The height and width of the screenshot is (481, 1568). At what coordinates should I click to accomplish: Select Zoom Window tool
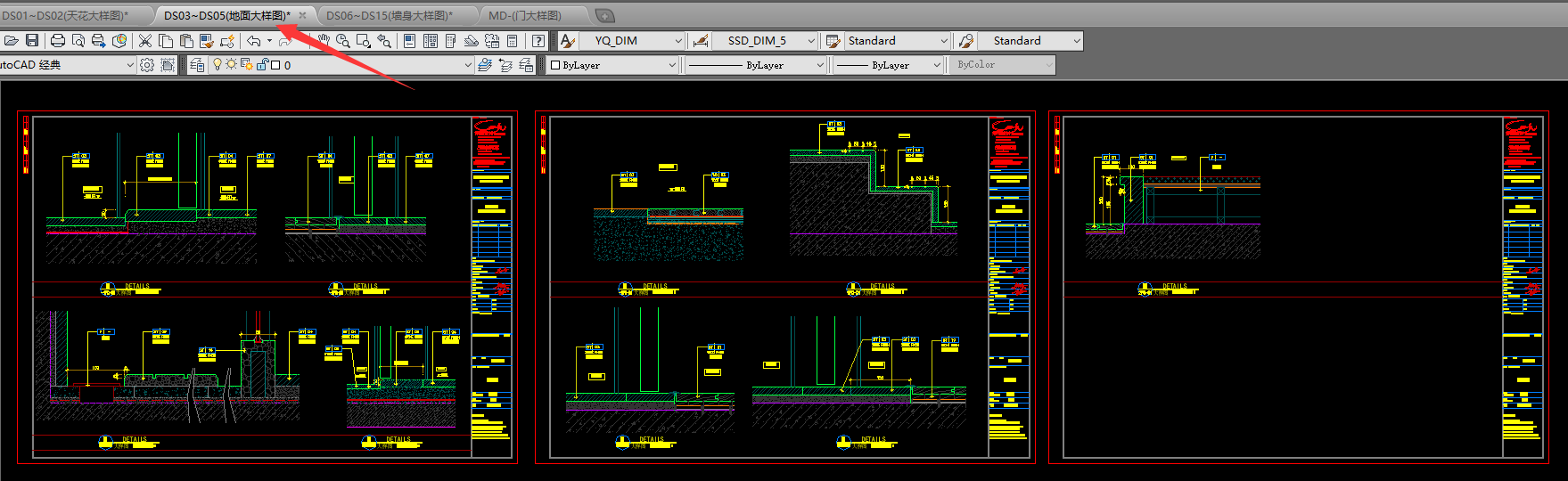pos(364,41)
